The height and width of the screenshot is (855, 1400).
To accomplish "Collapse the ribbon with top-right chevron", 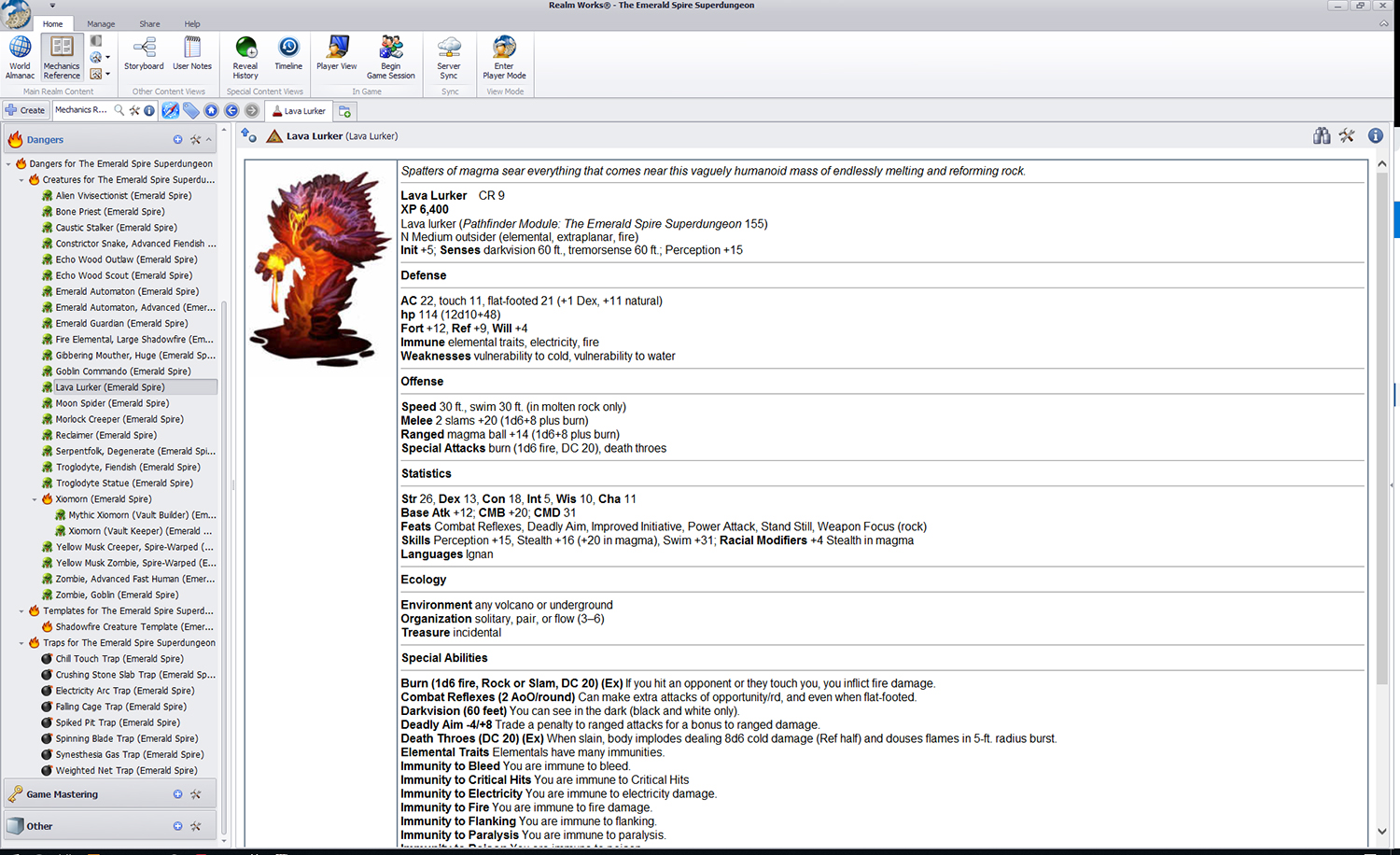I will [x=1384, y=23].
